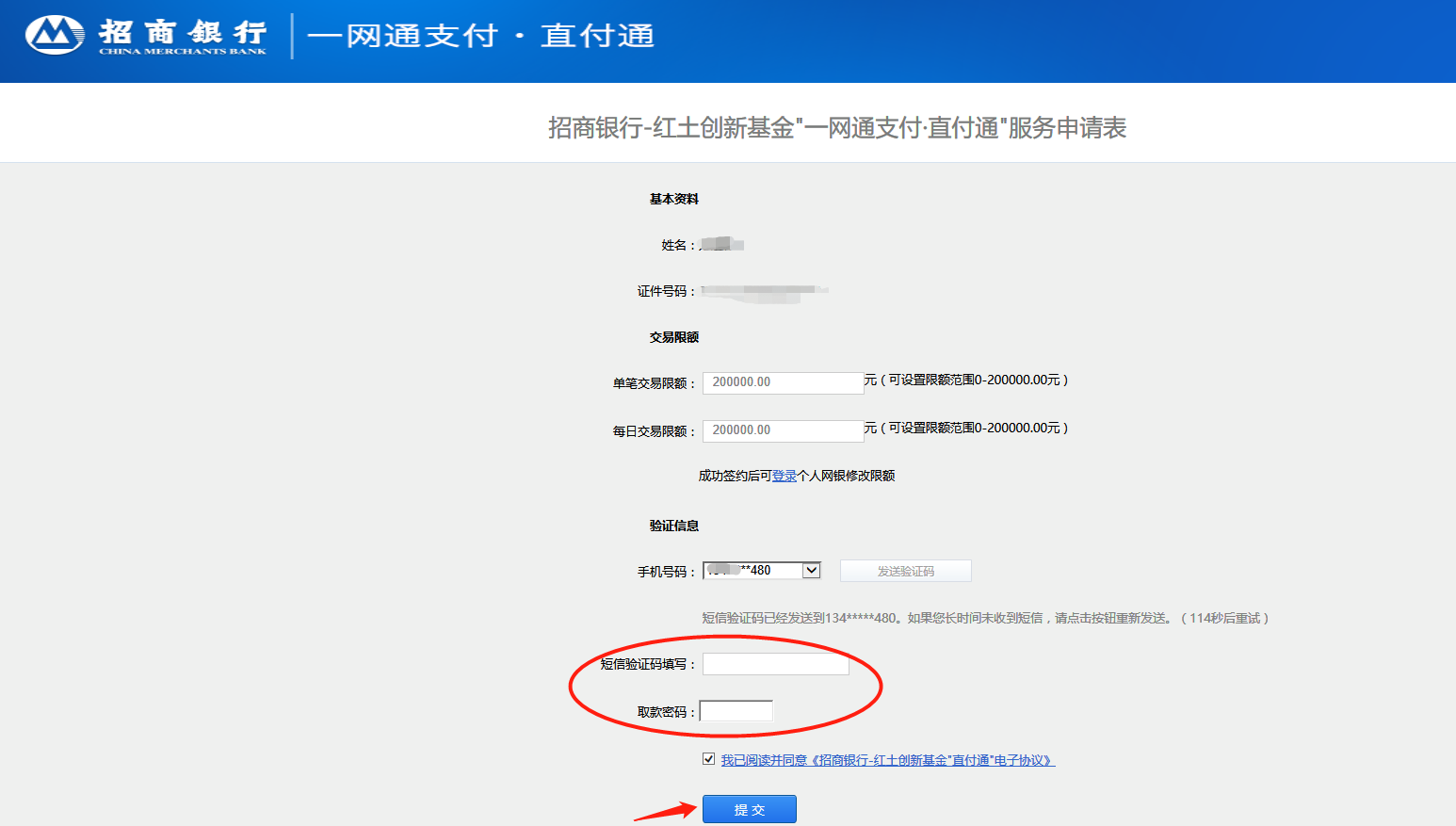Open the 直付通电子协议 agreement link
This screenshot has width=1456, height=826.
[x=888, y=760]
